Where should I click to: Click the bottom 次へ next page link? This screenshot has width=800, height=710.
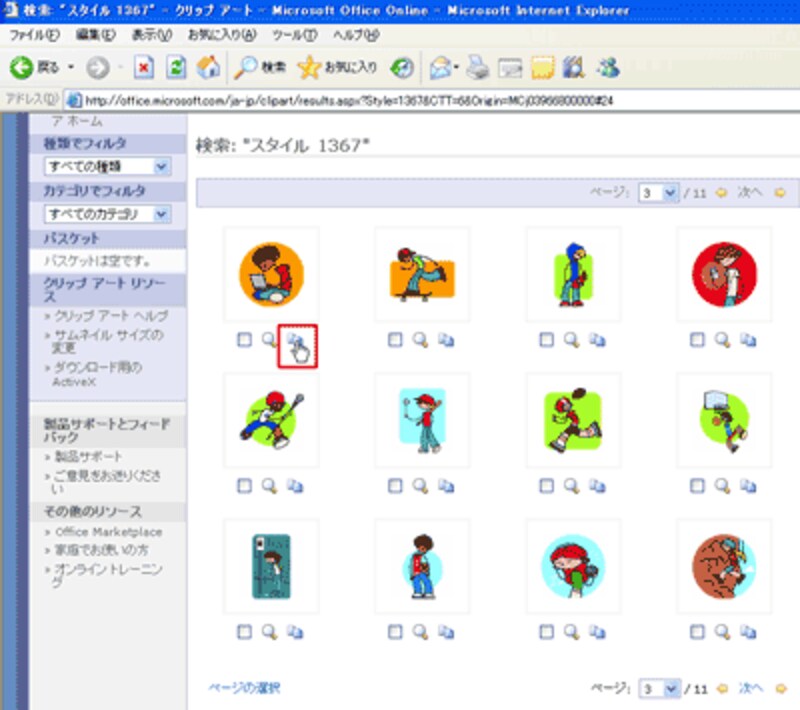tap(751, 689)
